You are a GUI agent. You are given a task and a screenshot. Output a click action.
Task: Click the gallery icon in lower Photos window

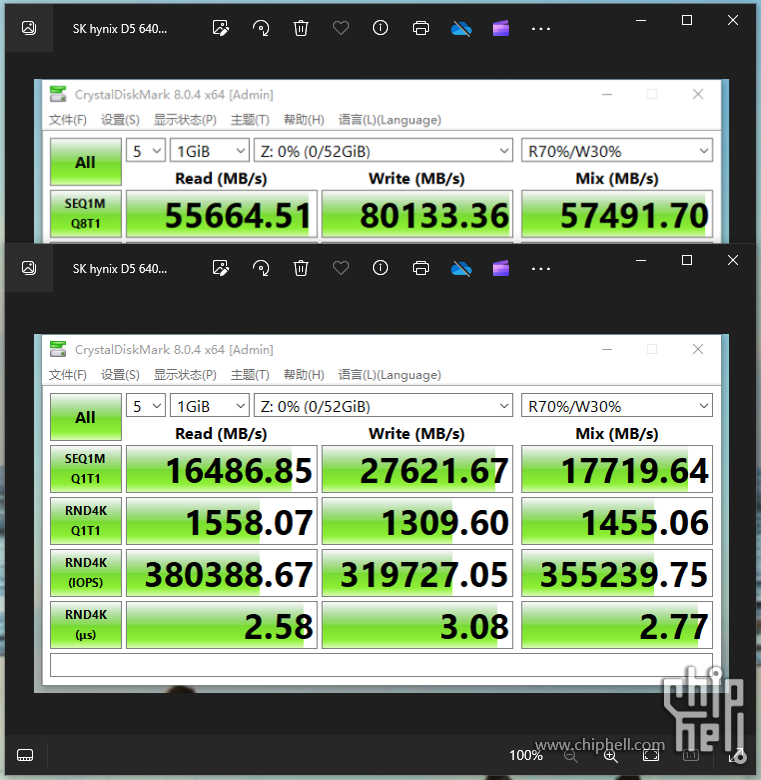(29, 268)
